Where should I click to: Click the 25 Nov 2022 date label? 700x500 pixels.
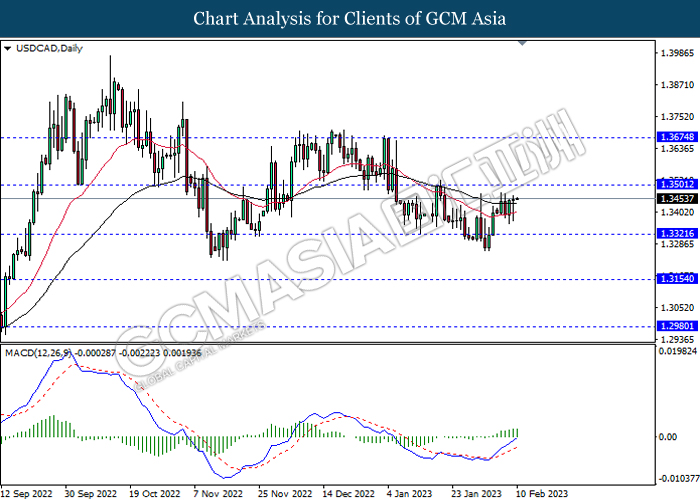coord(284,494)
